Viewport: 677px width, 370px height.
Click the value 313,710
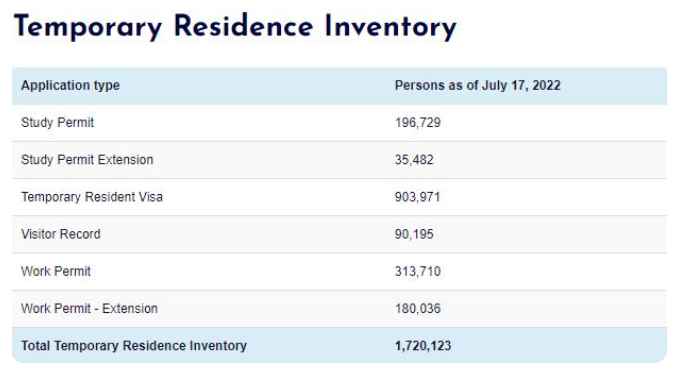coord(418,271)
